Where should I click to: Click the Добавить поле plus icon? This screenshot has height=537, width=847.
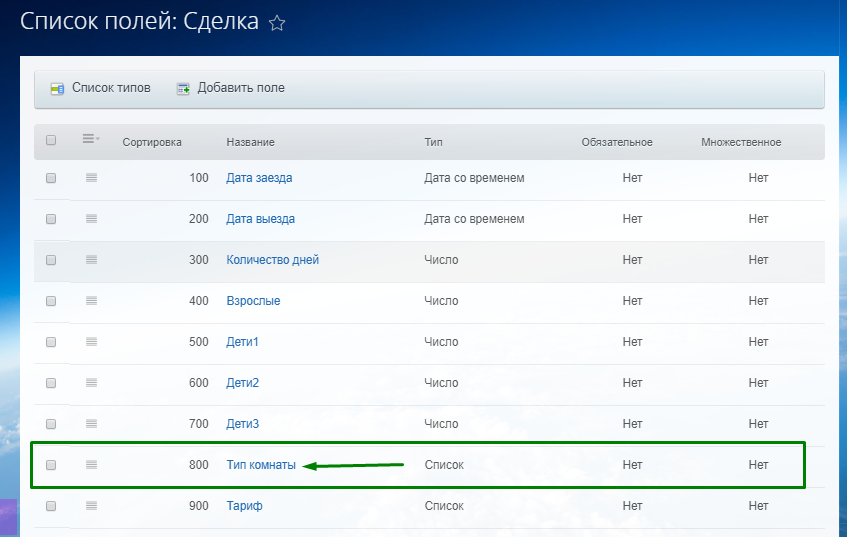point(183,88)
